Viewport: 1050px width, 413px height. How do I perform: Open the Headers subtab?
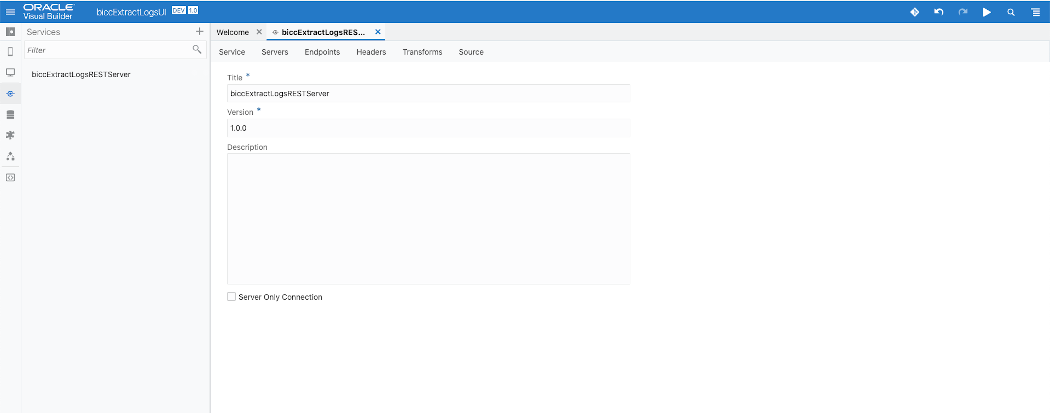pos(371,52)
